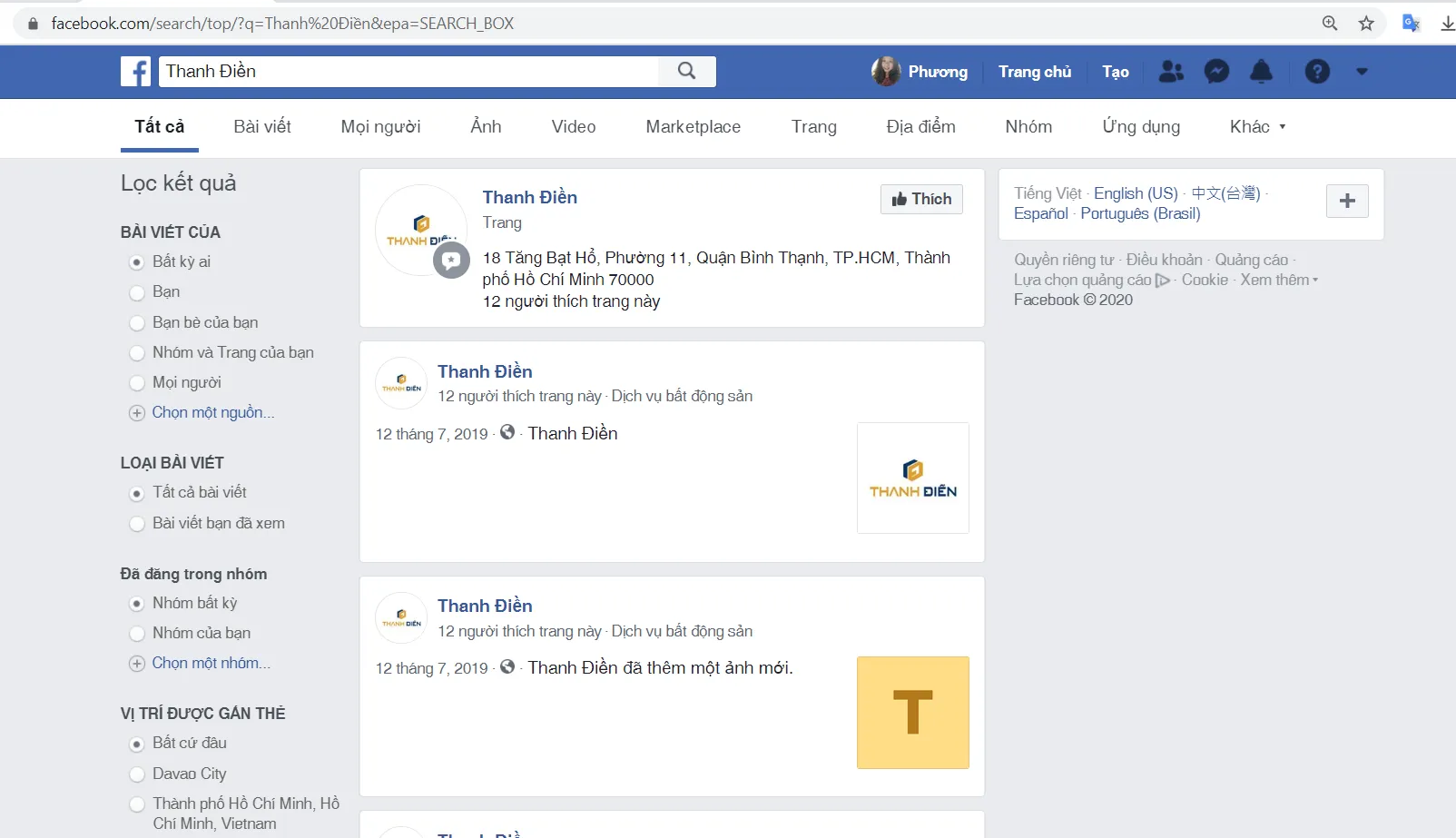Click the plus button to add a language
The image size is (1456, 838).
point(1347,201)
